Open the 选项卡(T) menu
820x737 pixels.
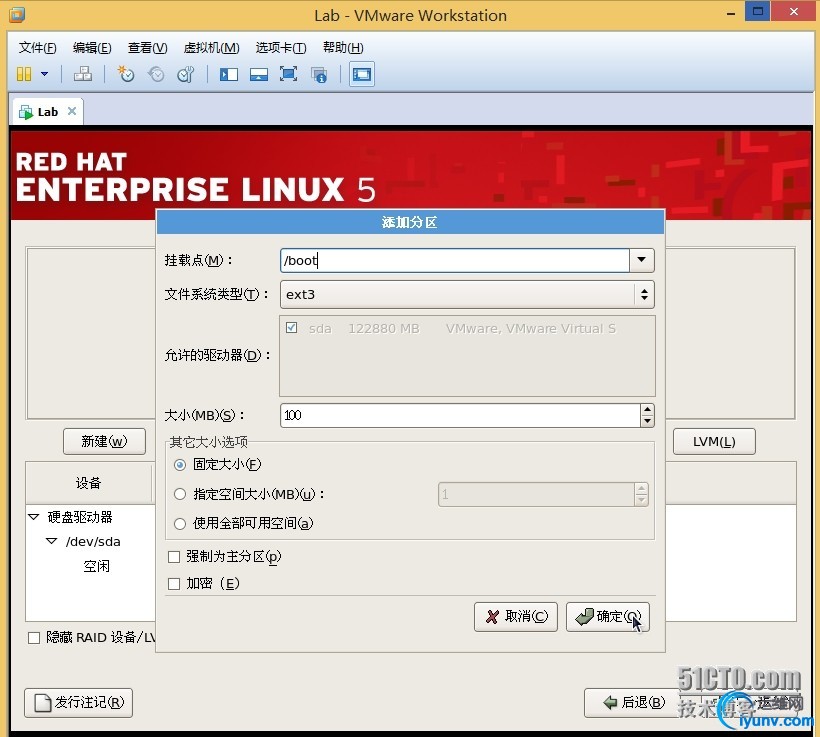281,48
